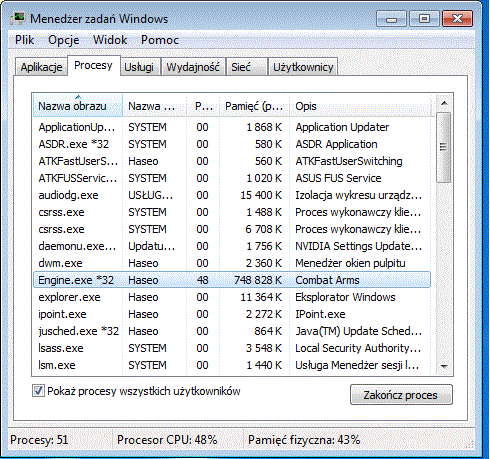The image size is (490, 459).
Task: Click the 'IPoint.exe' description cell
Action: click(320, 314)
